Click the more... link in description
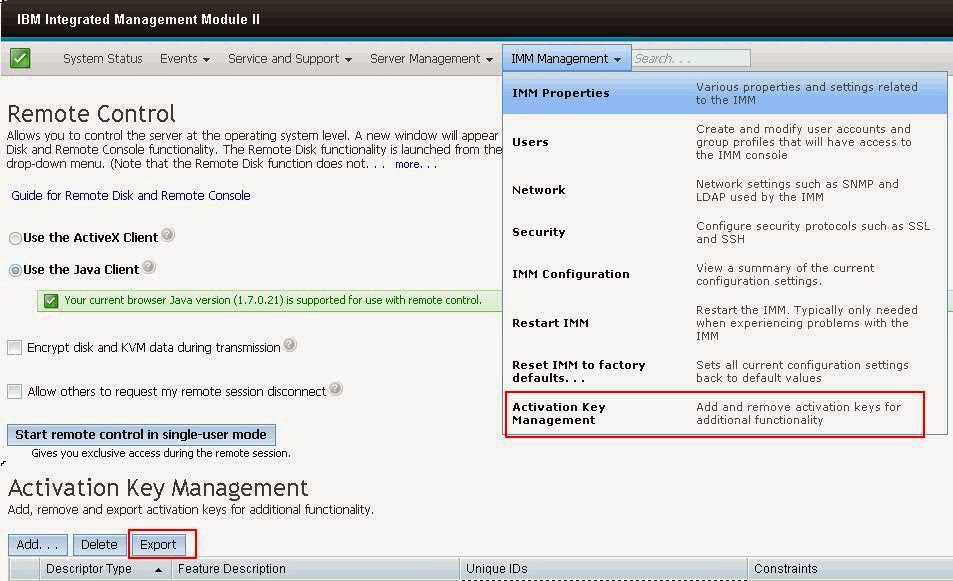 416,164
